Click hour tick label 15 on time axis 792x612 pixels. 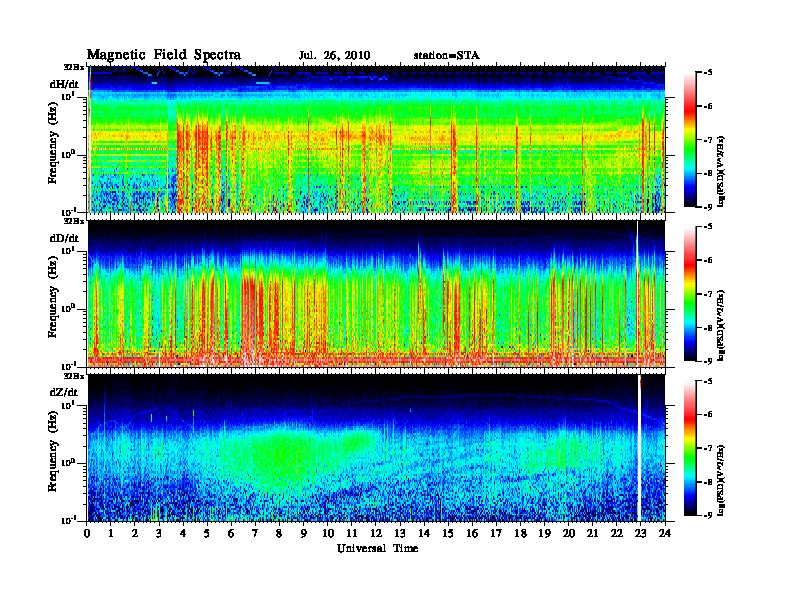(449, 534)
